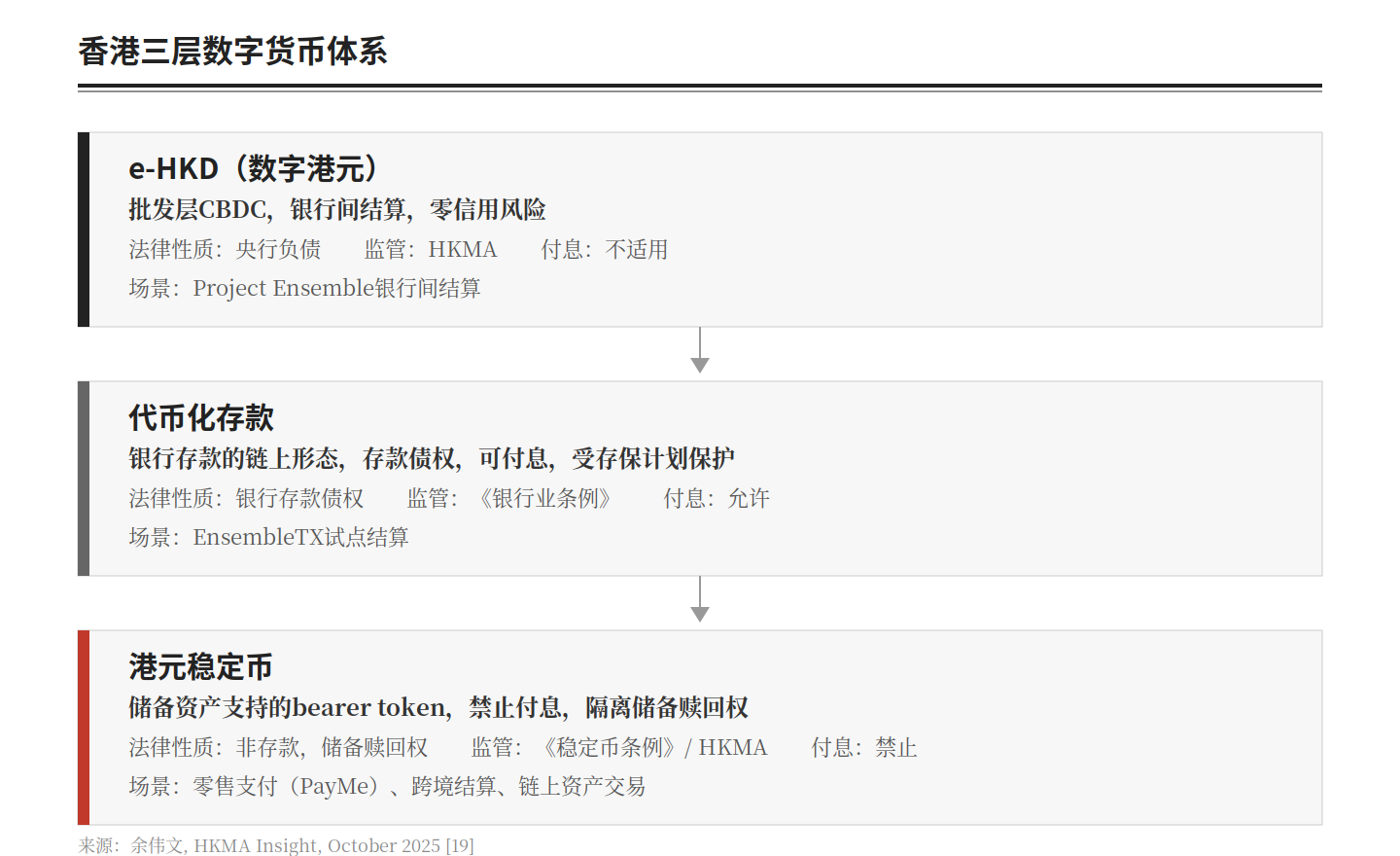Click the red accent bar on 港元稳定币 card
This screenshot has height=856, width=1400.
click(84, 728)
